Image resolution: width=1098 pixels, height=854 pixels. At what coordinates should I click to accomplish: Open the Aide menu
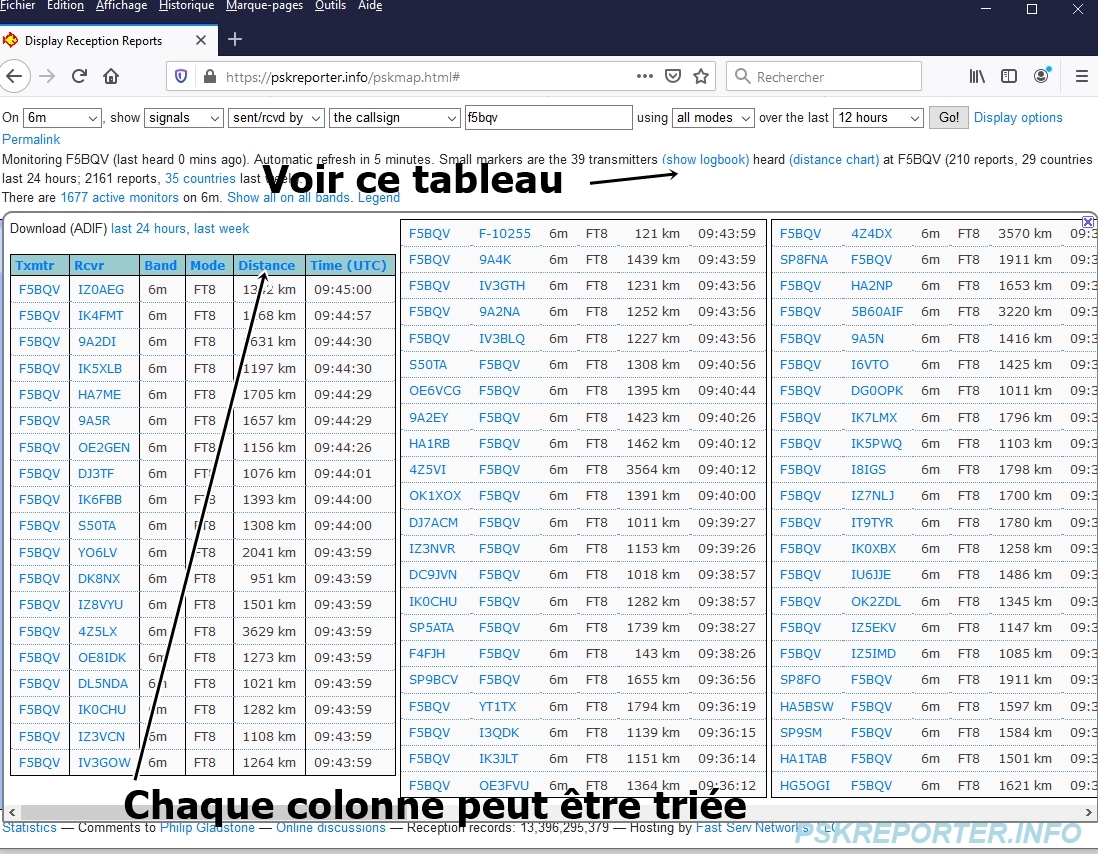click(x=370, y=6)
